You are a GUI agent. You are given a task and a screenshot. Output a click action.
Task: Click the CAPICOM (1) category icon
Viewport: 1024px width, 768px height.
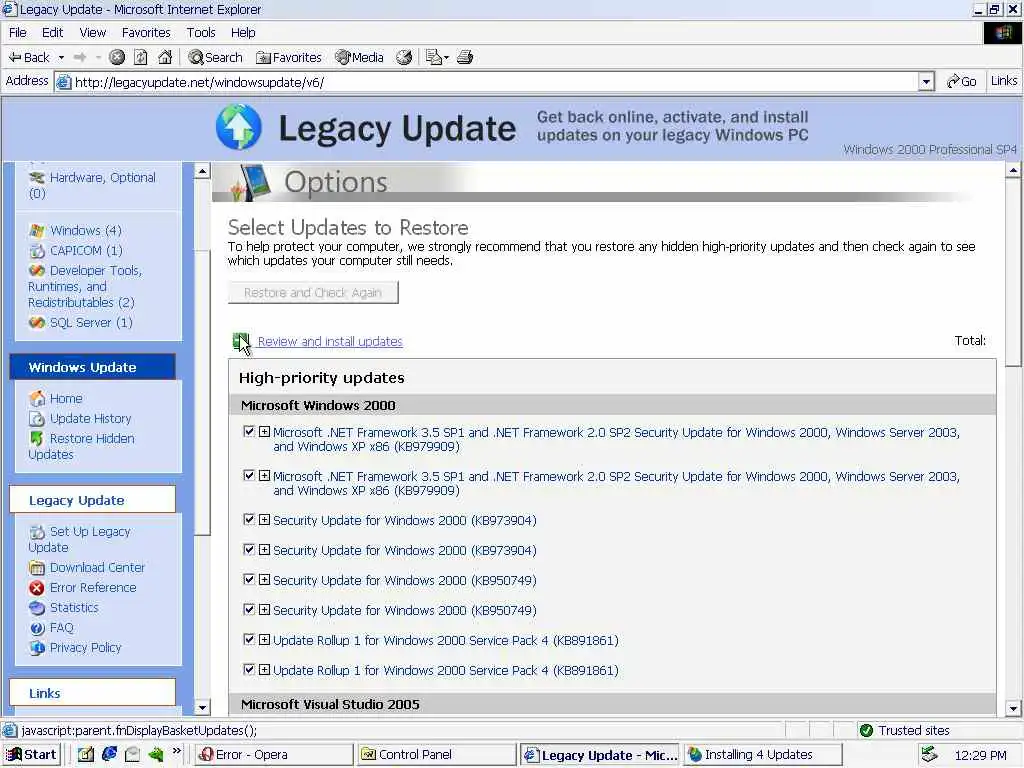point(37,251)
